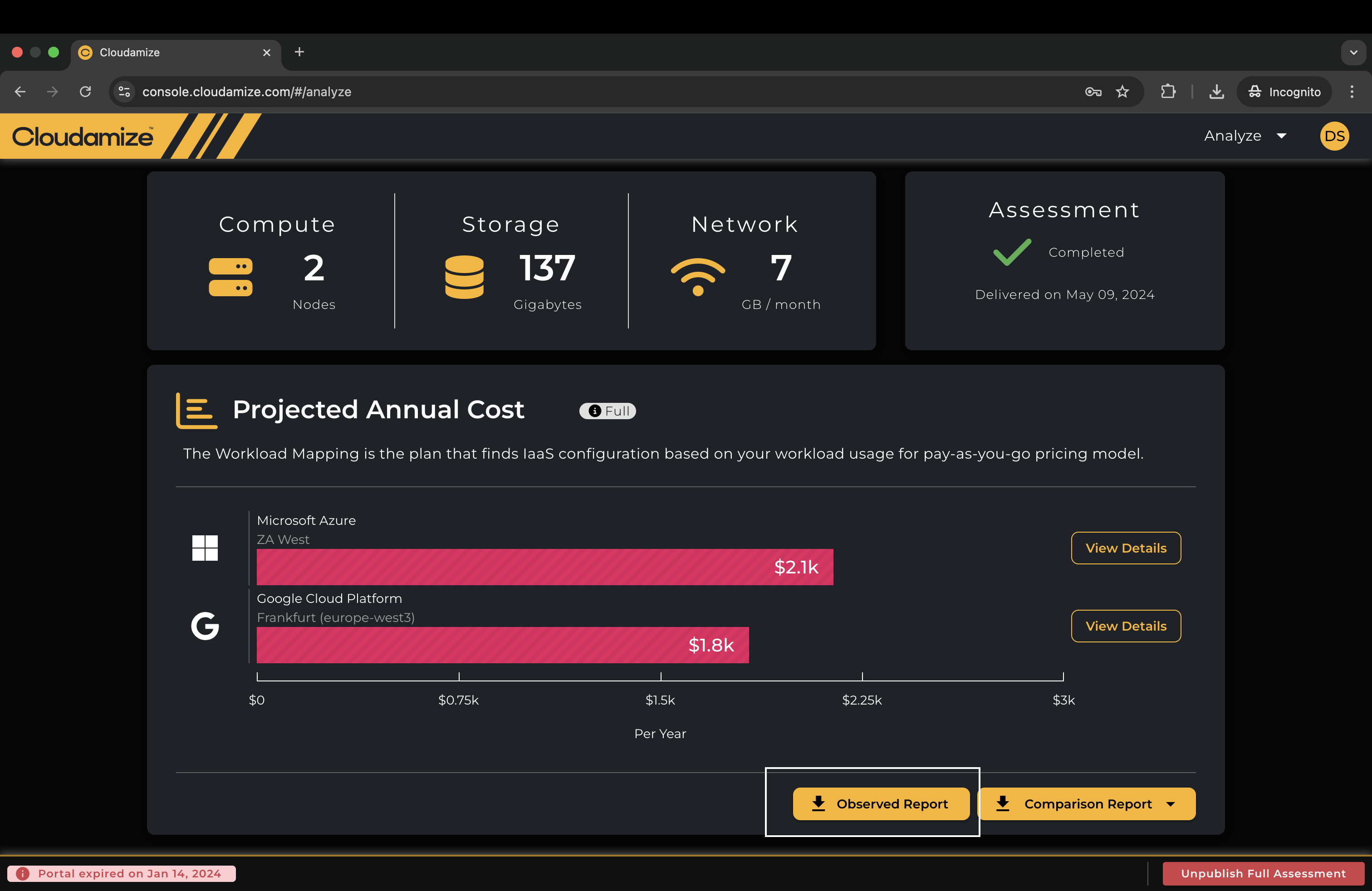Click the Cloudamize logo

[x=83, y=137]
